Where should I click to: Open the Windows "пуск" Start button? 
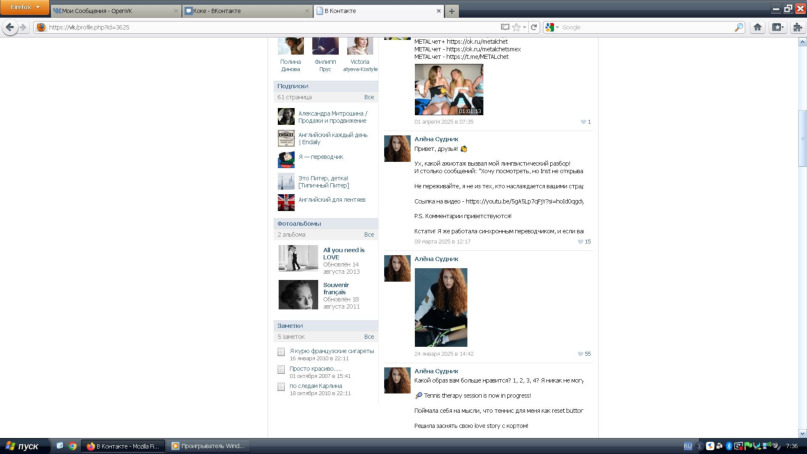coord(24,446)
